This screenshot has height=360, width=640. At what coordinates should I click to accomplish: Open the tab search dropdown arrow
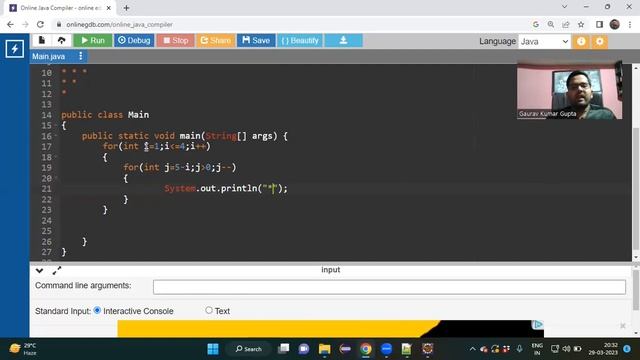coord(564,7)
